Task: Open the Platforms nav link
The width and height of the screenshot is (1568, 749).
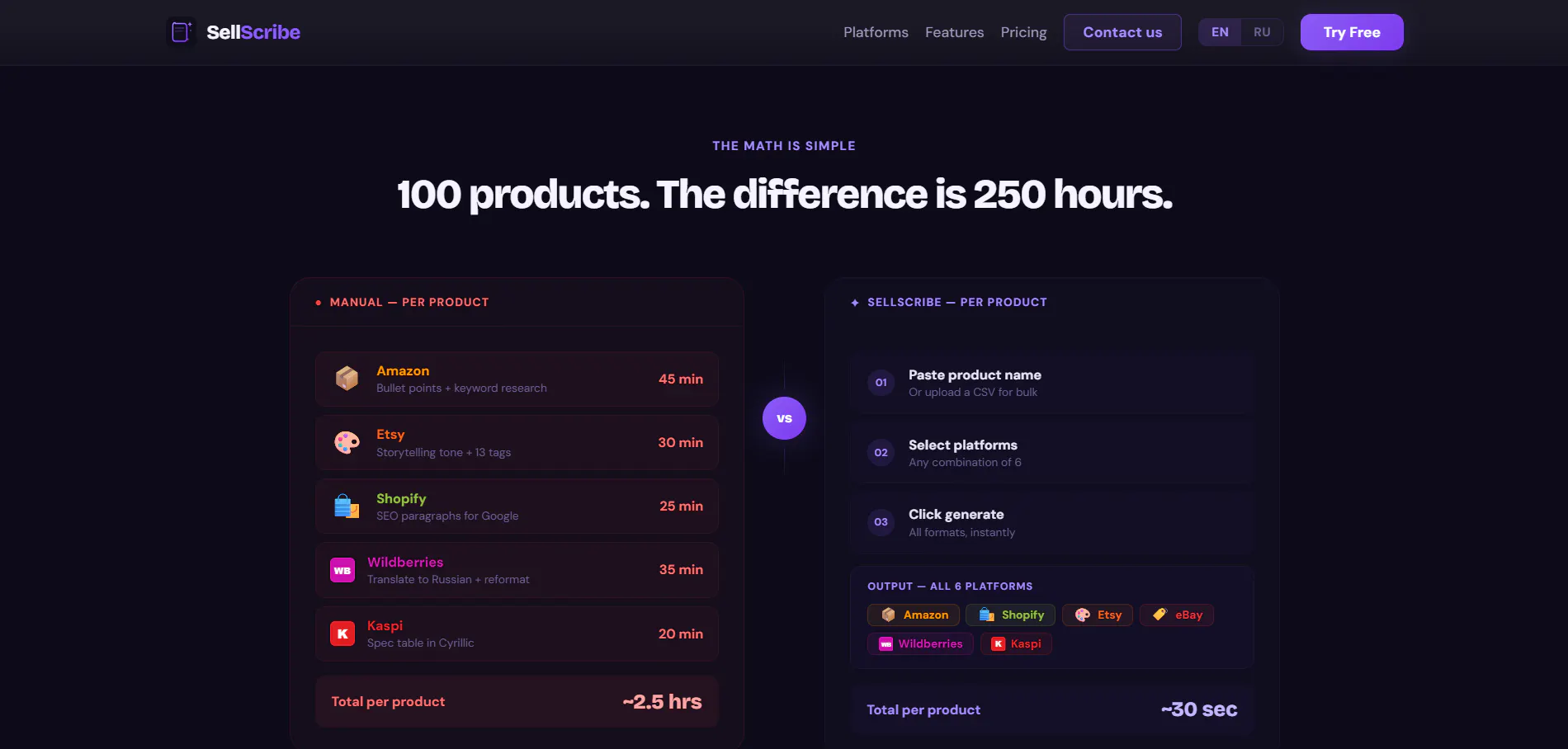Action: coord(876,32)
